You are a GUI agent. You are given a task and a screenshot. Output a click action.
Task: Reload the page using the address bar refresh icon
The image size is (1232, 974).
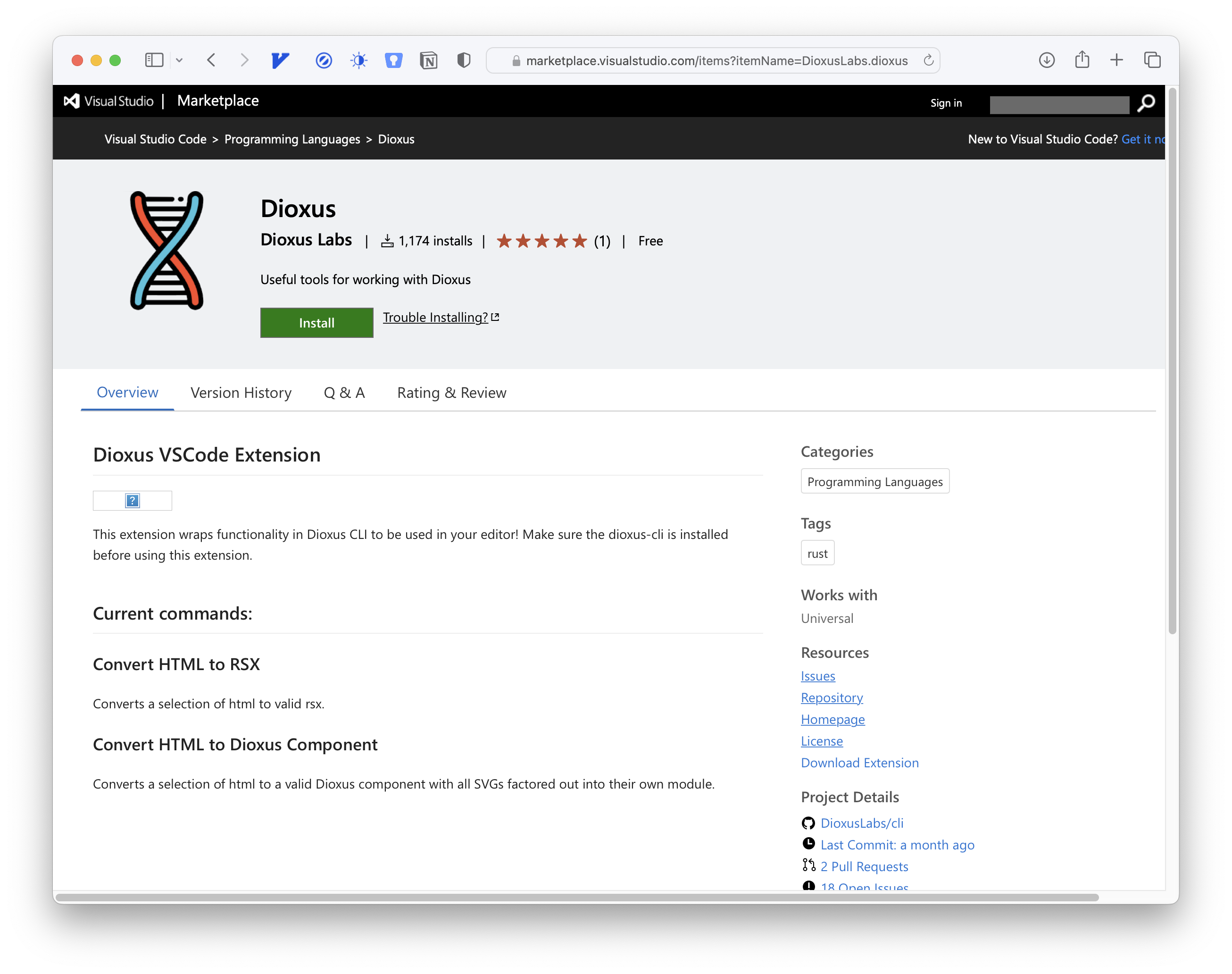[x=928, y=60]
